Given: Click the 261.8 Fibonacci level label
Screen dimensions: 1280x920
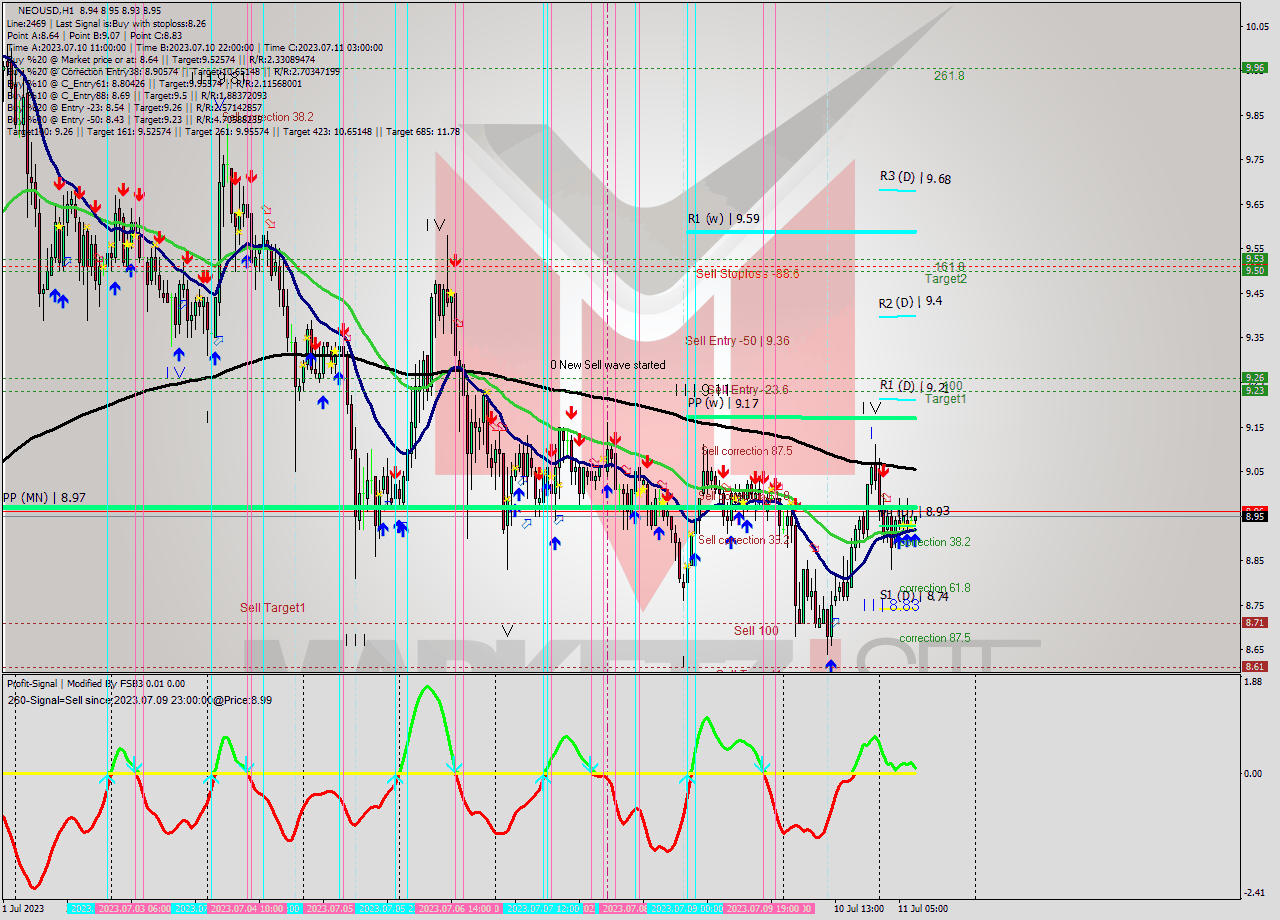Looking at the screenshot, I should coord(949,75).
